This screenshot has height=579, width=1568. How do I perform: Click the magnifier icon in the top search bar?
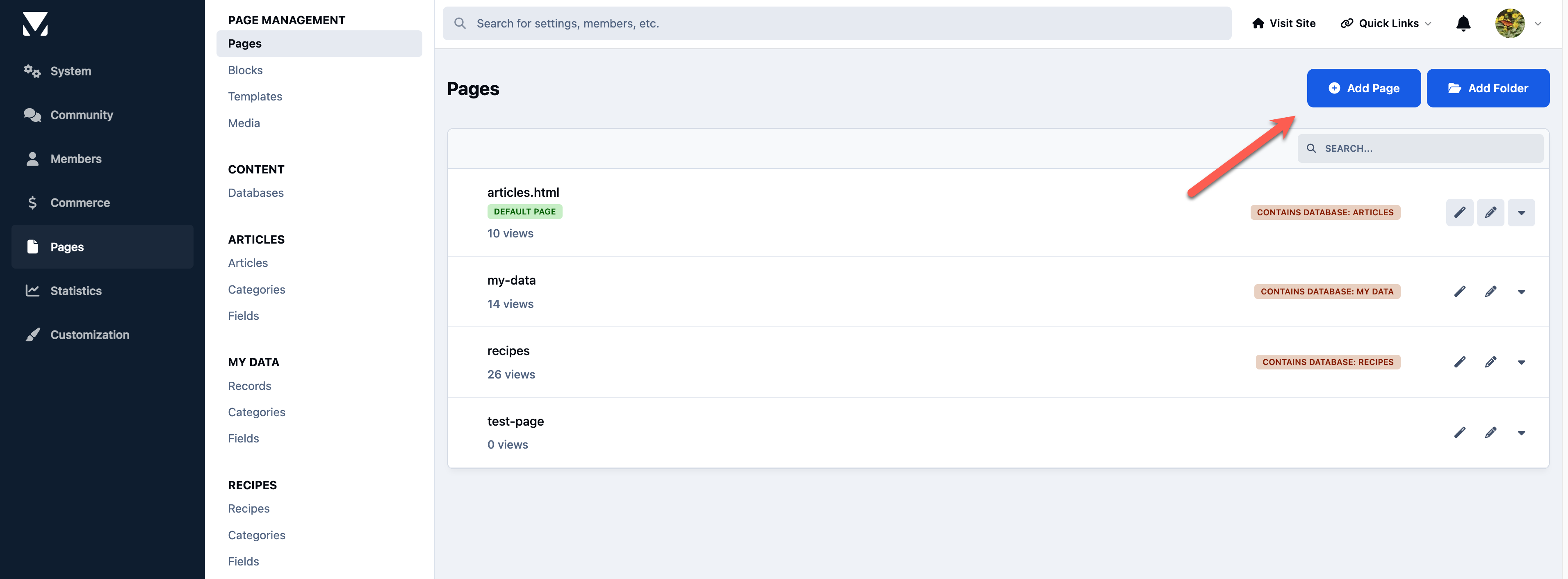tap(460, 23)
